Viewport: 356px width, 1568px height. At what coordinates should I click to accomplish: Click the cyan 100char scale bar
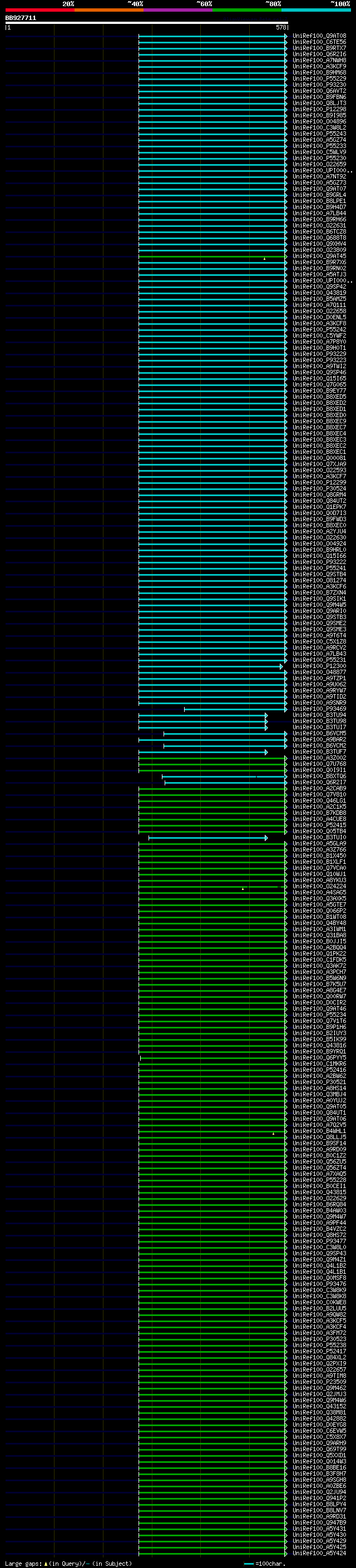coord(248,1564)
